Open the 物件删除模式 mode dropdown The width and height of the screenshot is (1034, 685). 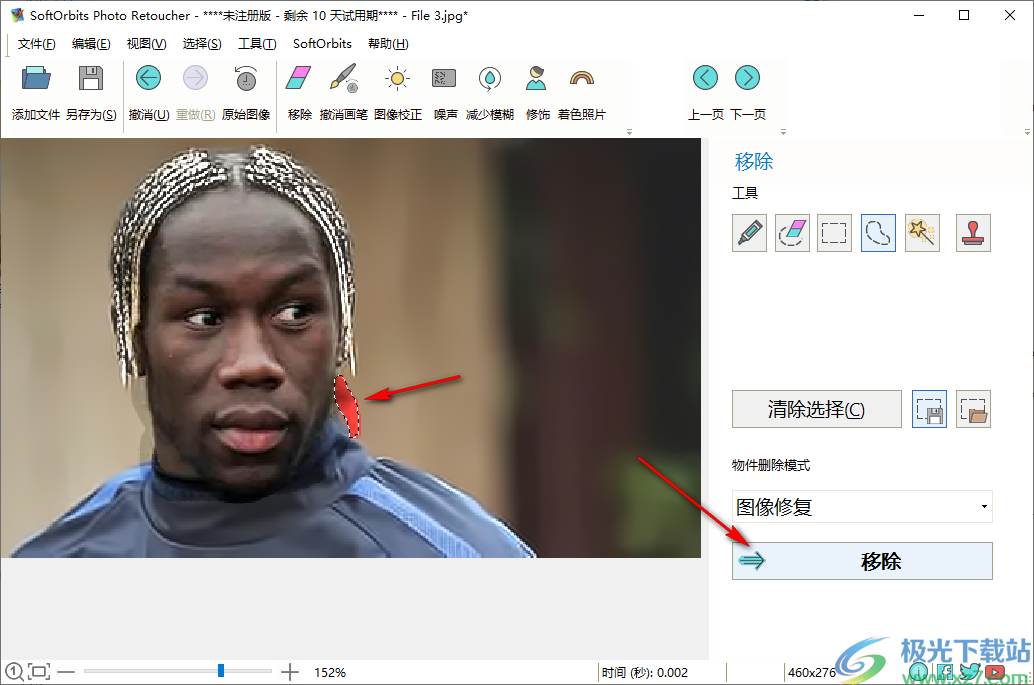pos(862,507)
